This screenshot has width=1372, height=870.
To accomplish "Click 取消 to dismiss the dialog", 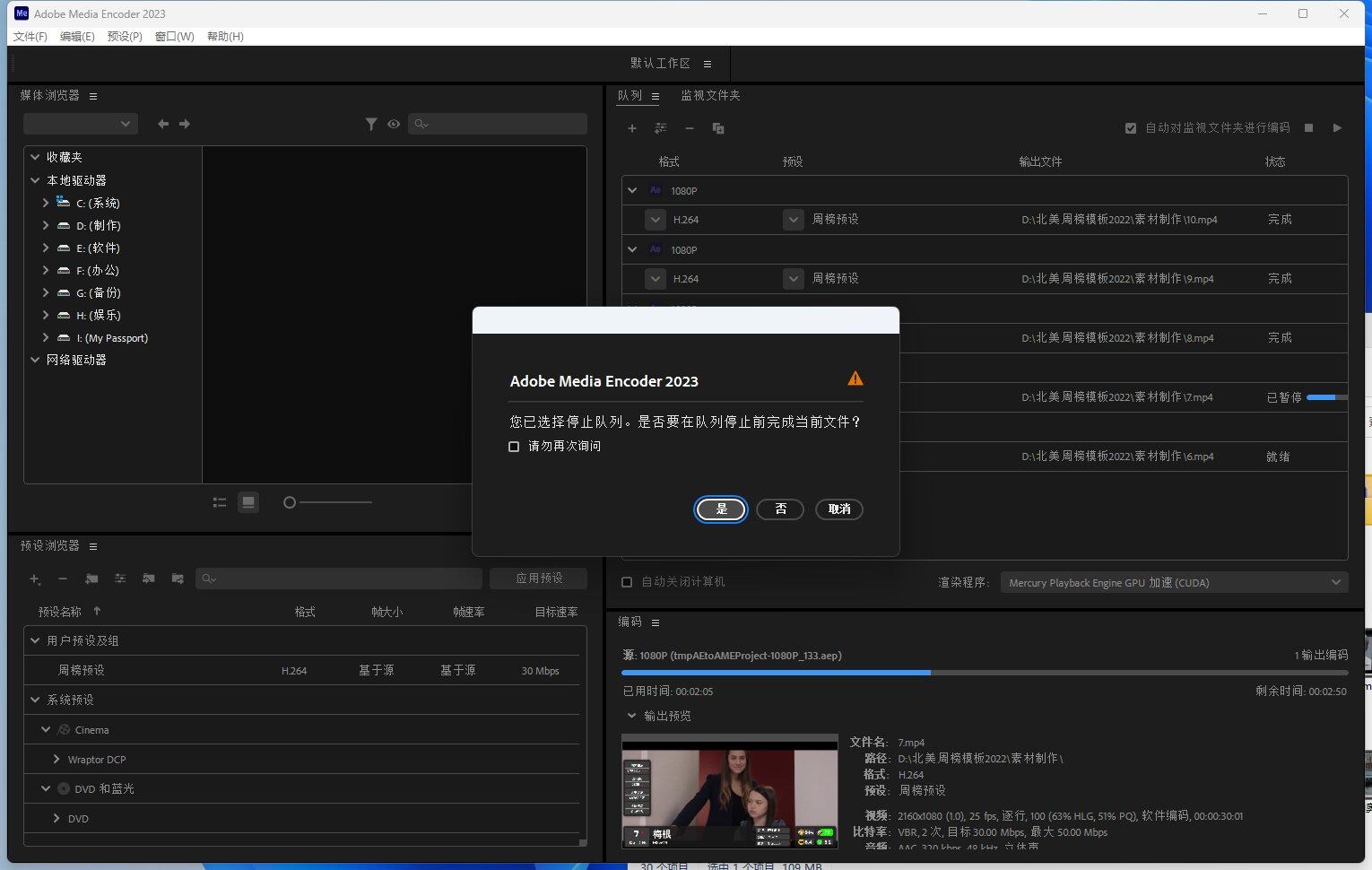I will pos(839,509).
